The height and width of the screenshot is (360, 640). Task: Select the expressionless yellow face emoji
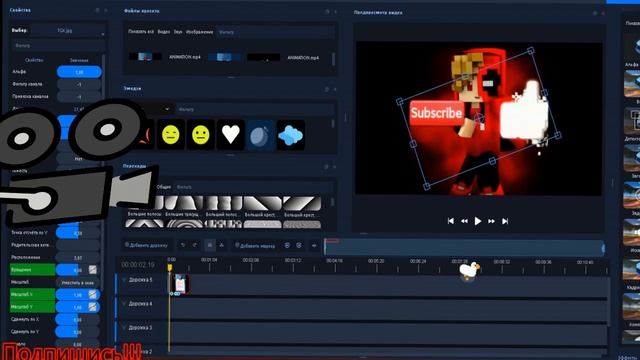(x=171, y=135)
